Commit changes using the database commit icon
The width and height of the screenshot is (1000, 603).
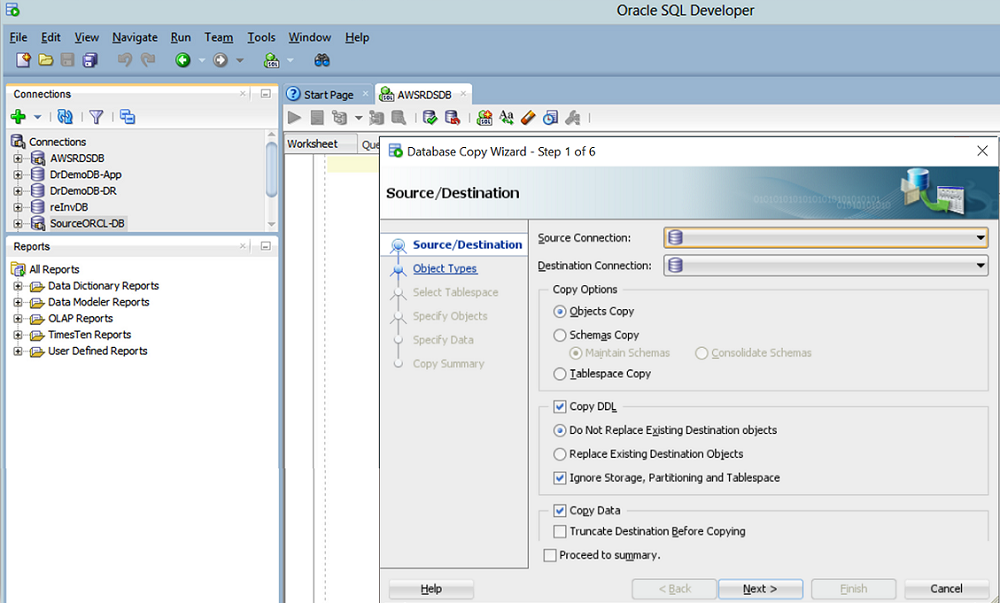(430, 117)
